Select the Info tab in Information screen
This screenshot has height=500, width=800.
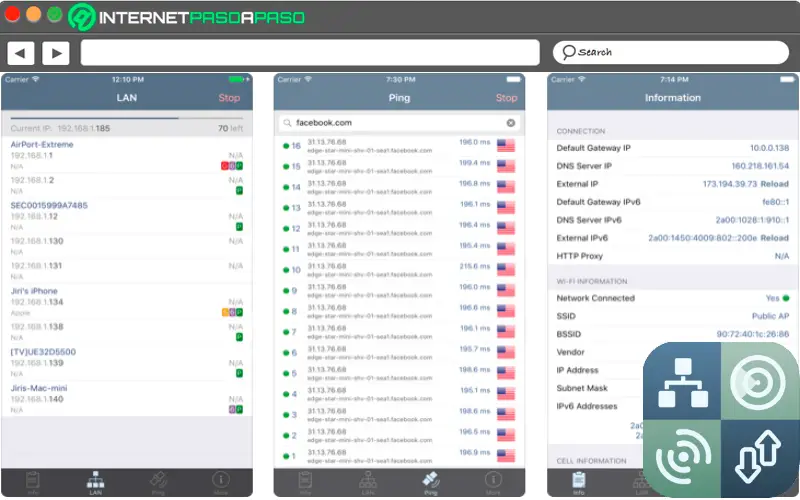[x=579, y=483]
